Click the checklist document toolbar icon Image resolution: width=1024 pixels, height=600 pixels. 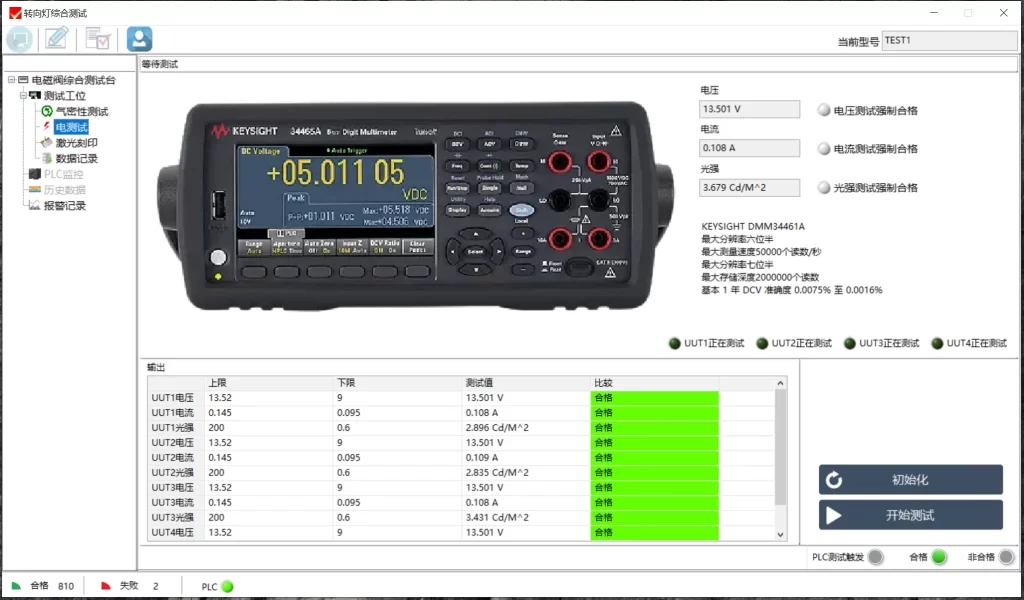(98, 39)
